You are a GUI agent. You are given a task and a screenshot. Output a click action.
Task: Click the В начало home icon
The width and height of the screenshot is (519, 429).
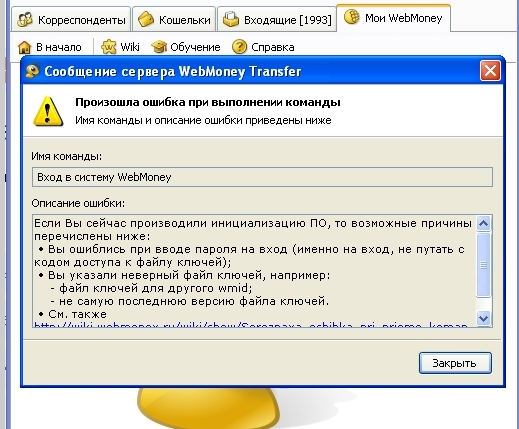(x=24, y=47)
